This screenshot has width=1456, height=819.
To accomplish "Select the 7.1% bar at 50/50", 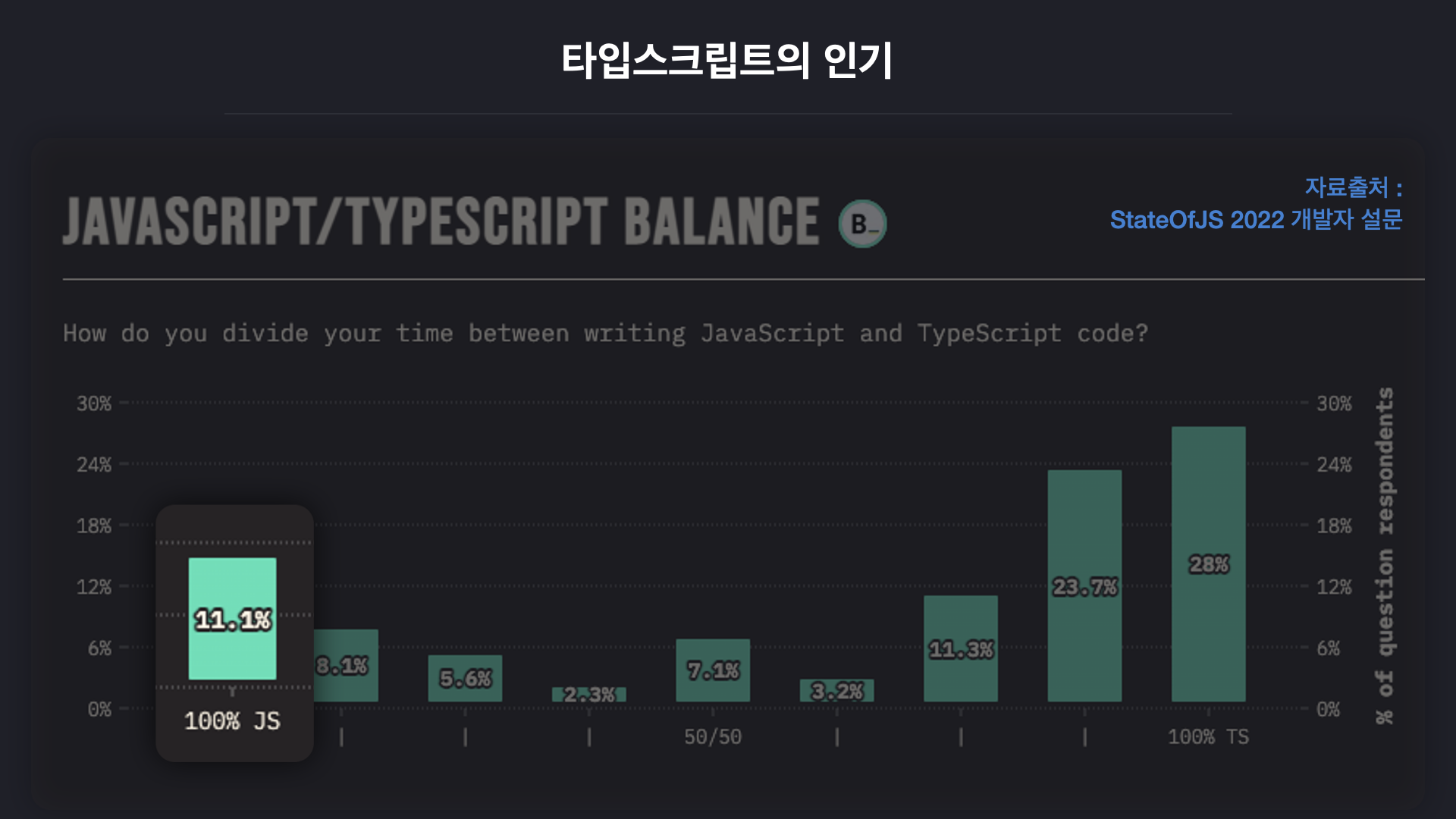I will click(x=713, y=670).
